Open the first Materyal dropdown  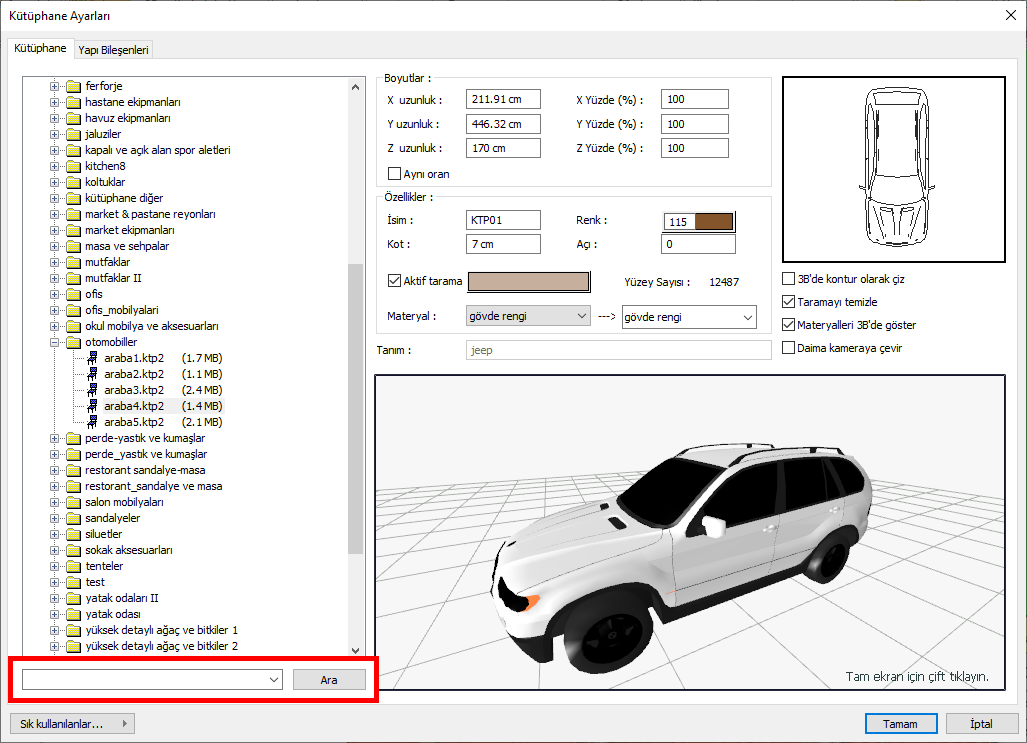point(528,317)
